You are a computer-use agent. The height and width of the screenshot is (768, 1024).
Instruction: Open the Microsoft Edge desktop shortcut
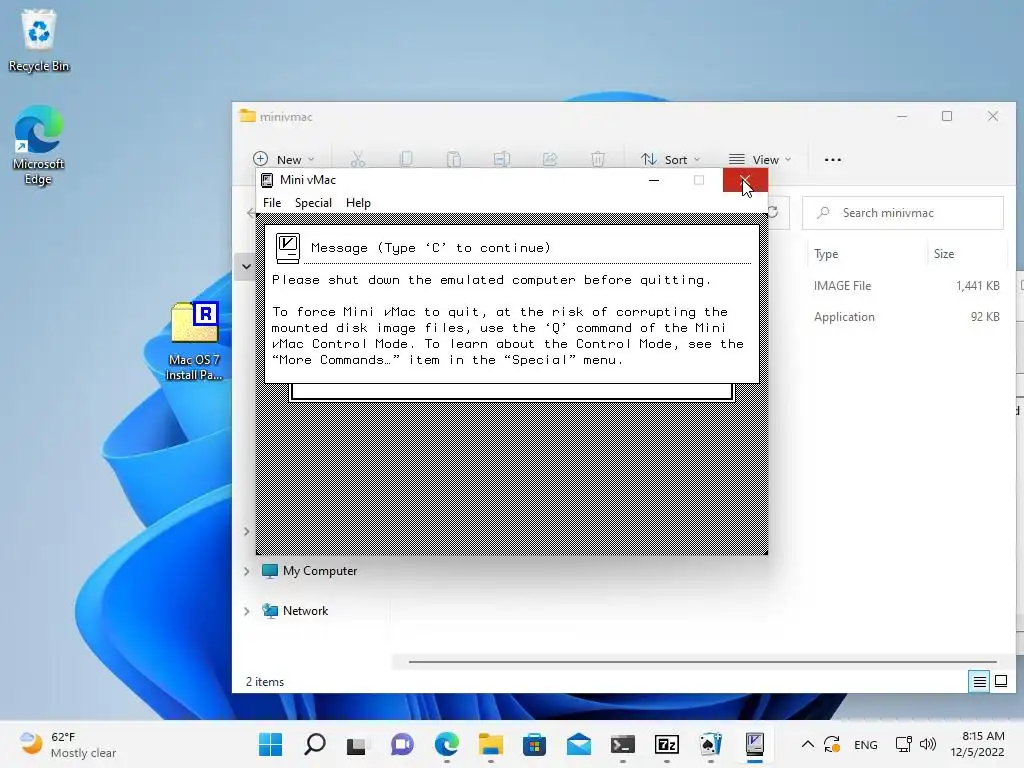tap(39, 146)
